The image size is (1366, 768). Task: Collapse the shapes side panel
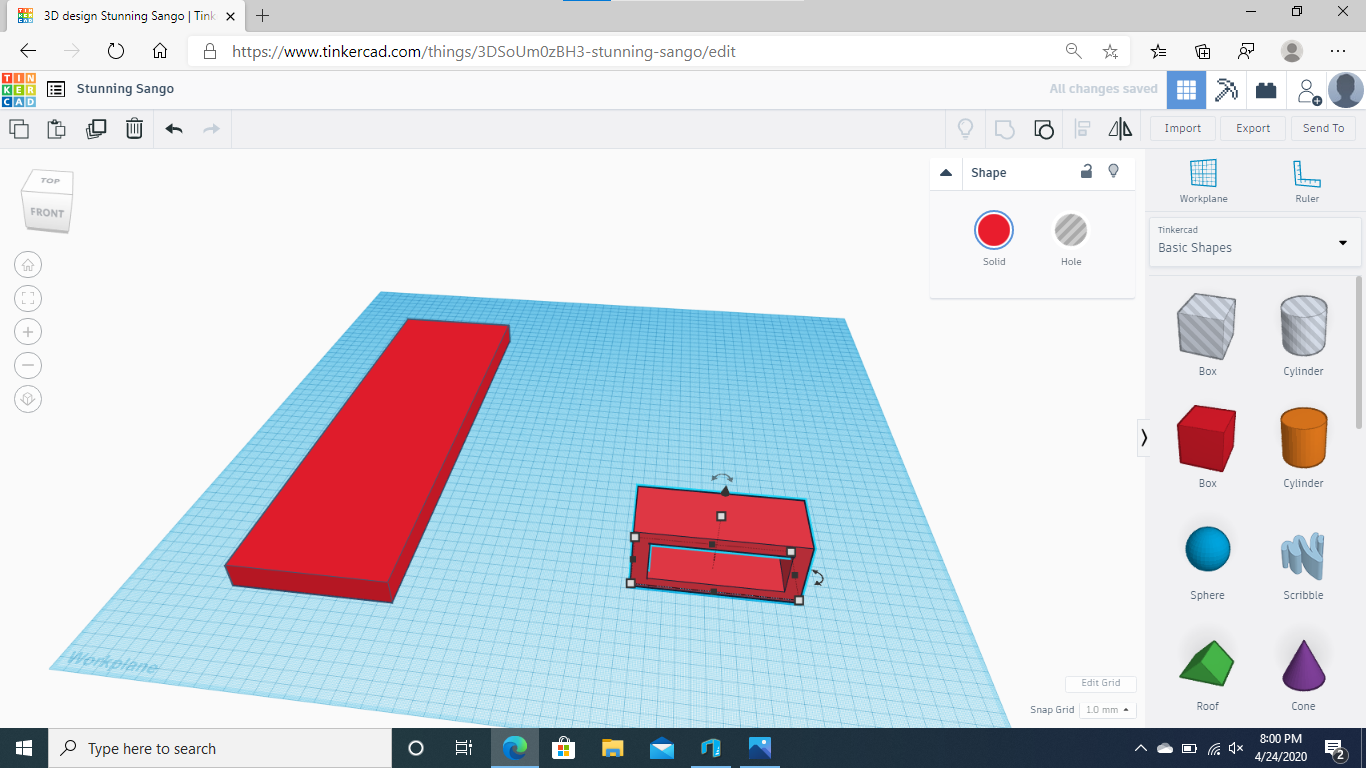tap(1144, 438)
